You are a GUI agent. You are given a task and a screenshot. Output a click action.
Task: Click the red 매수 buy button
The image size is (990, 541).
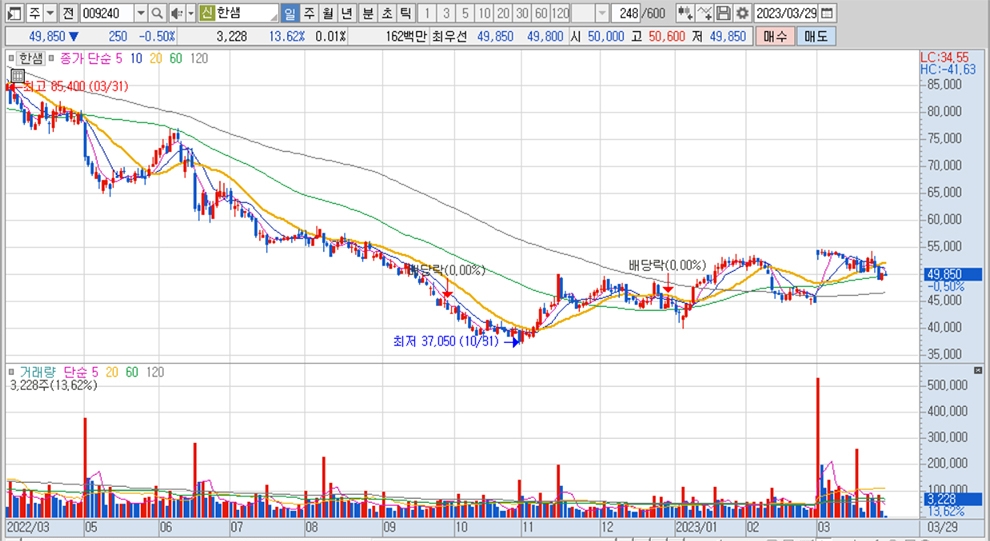pos(774,35)
